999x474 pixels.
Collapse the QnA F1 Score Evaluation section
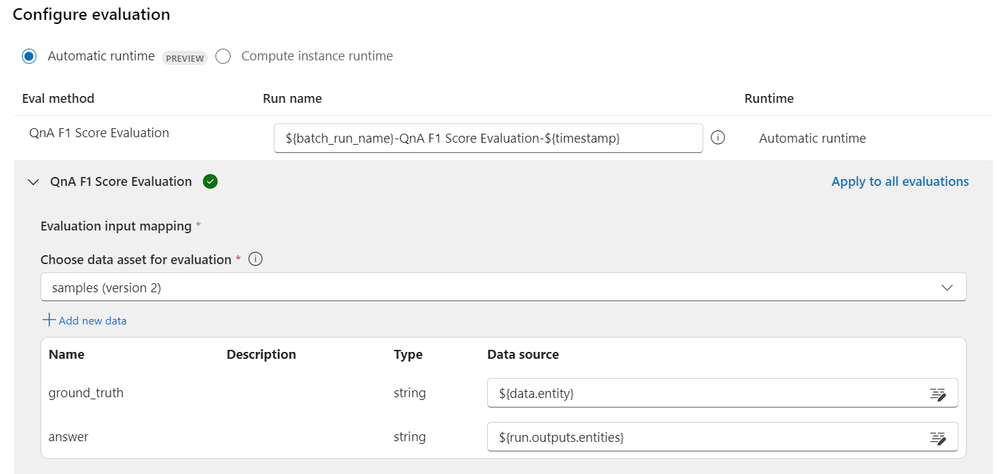pyautogui.click(x=33, y=182)
